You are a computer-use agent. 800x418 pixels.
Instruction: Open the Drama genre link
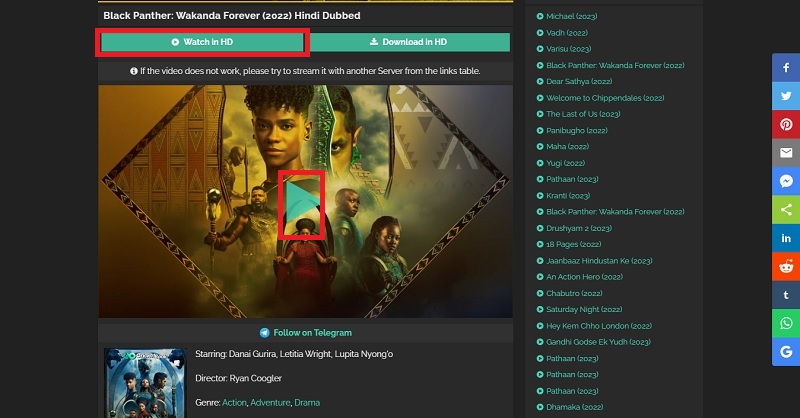pos(307,403)
